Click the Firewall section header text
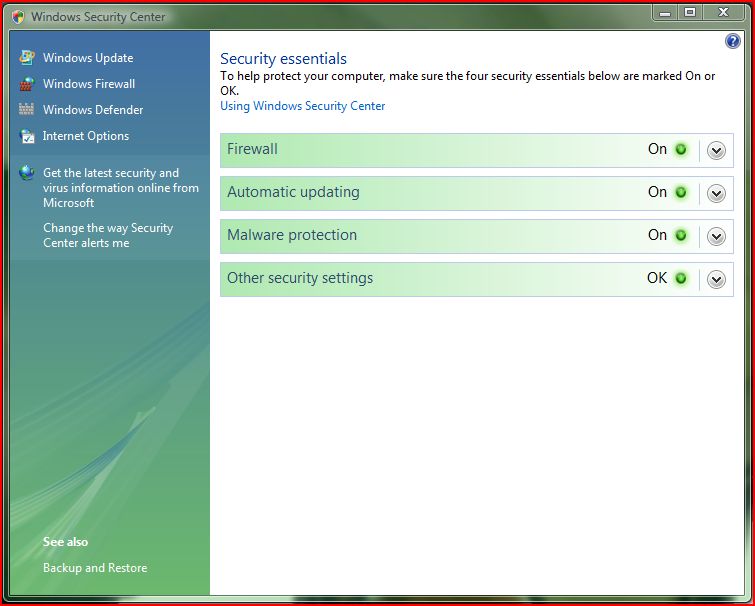The width and height of the screenshot is (755, 606). (x=252, y=149)
